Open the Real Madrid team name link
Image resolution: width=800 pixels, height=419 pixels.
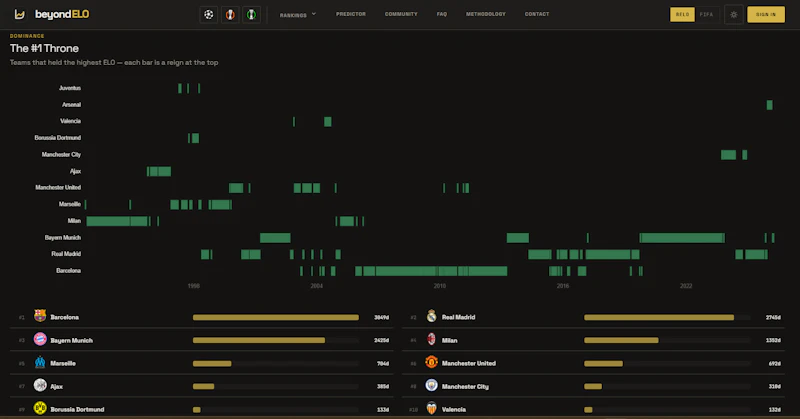point(458,317)
